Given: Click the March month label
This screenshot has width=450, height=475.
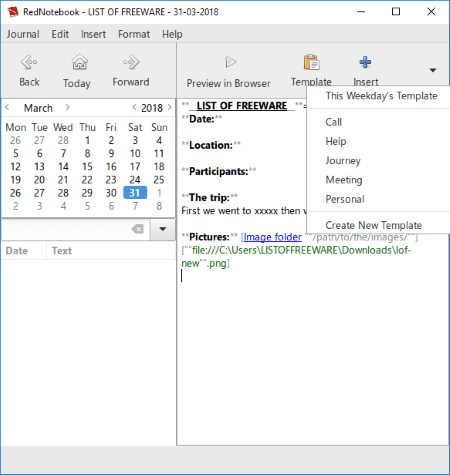Looking at the screenshot, I should click(38, 108).
